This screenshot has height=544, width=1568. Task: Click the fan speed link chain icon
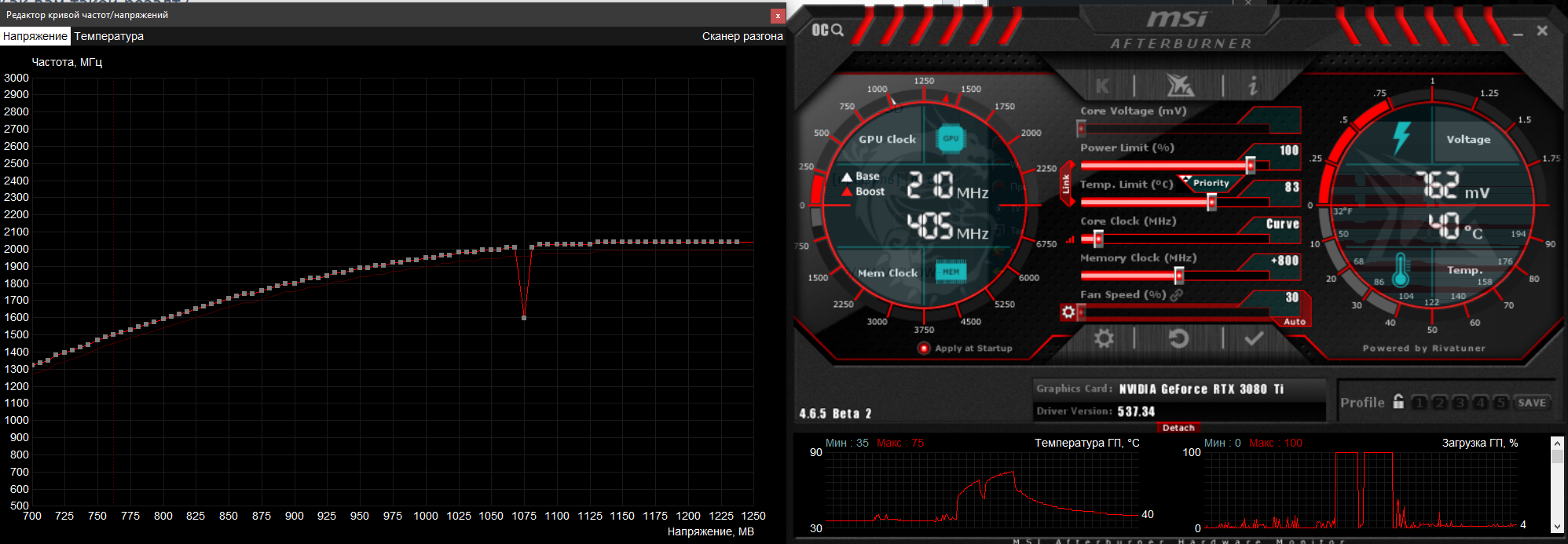coord(1176,295)
